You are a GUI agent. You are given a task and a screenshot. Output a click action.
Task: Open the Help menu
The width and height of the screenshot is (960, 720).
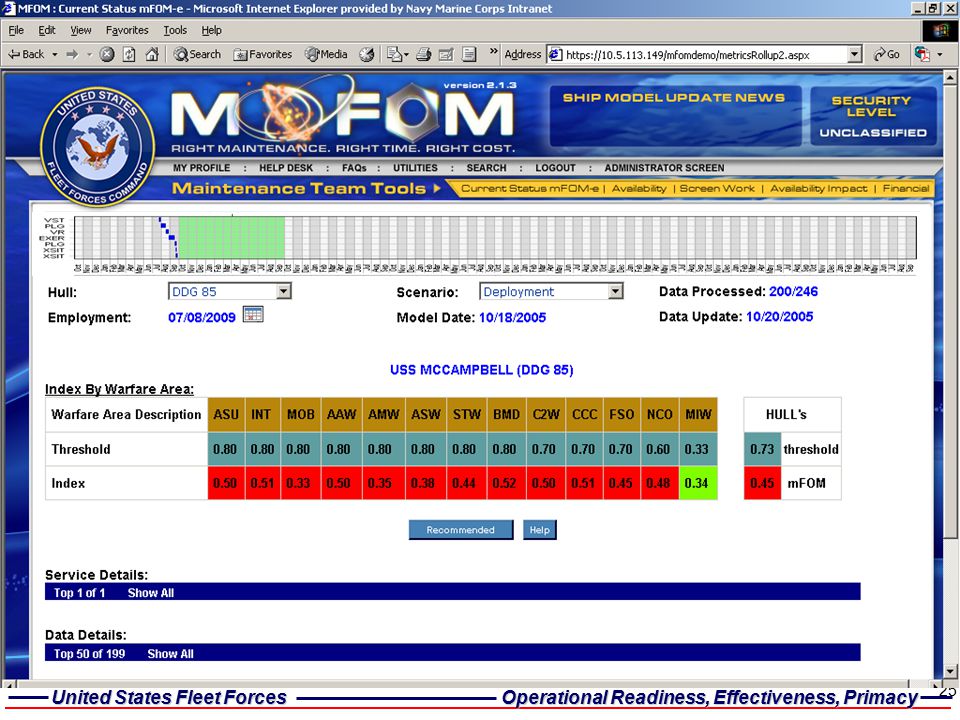pyautogui.click(x=211, y=30)
